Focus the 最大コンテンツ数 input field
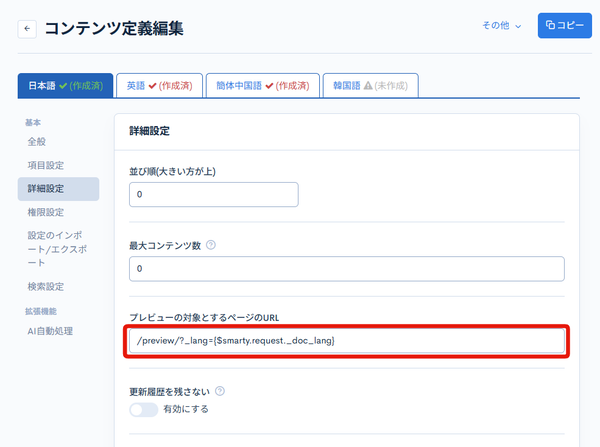Image resolution: width=600 pixels, height=447 pixels. (x=347, y=269)
